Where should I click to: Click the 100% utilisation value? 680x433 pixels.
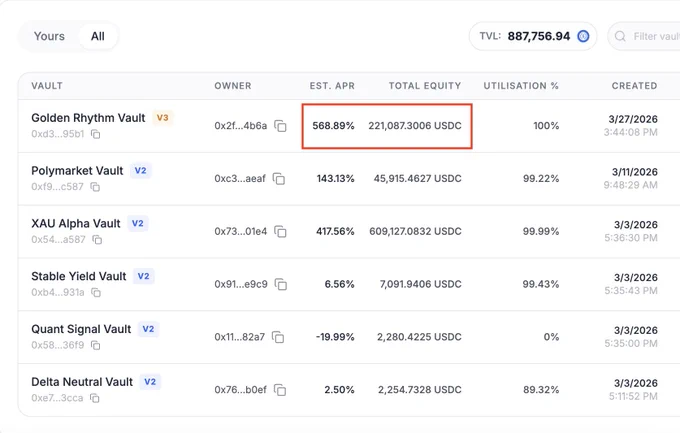546,126
